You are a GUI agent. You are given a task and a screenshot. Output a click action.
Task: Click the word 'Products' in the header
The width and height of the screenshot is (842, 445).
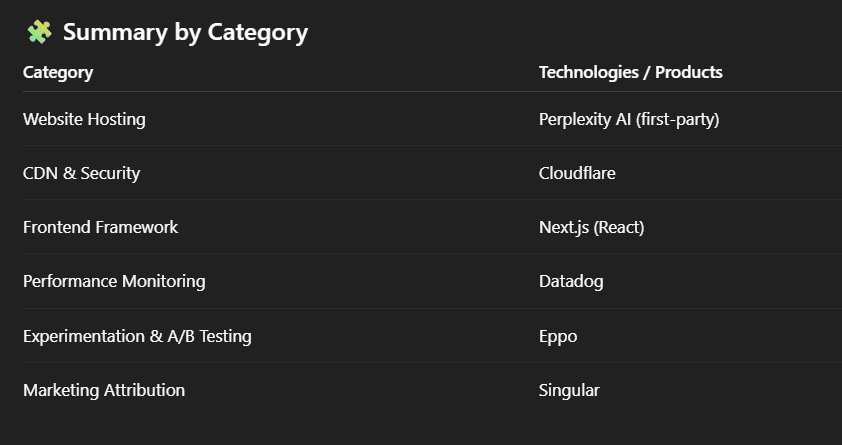click(x=689, y=72)
